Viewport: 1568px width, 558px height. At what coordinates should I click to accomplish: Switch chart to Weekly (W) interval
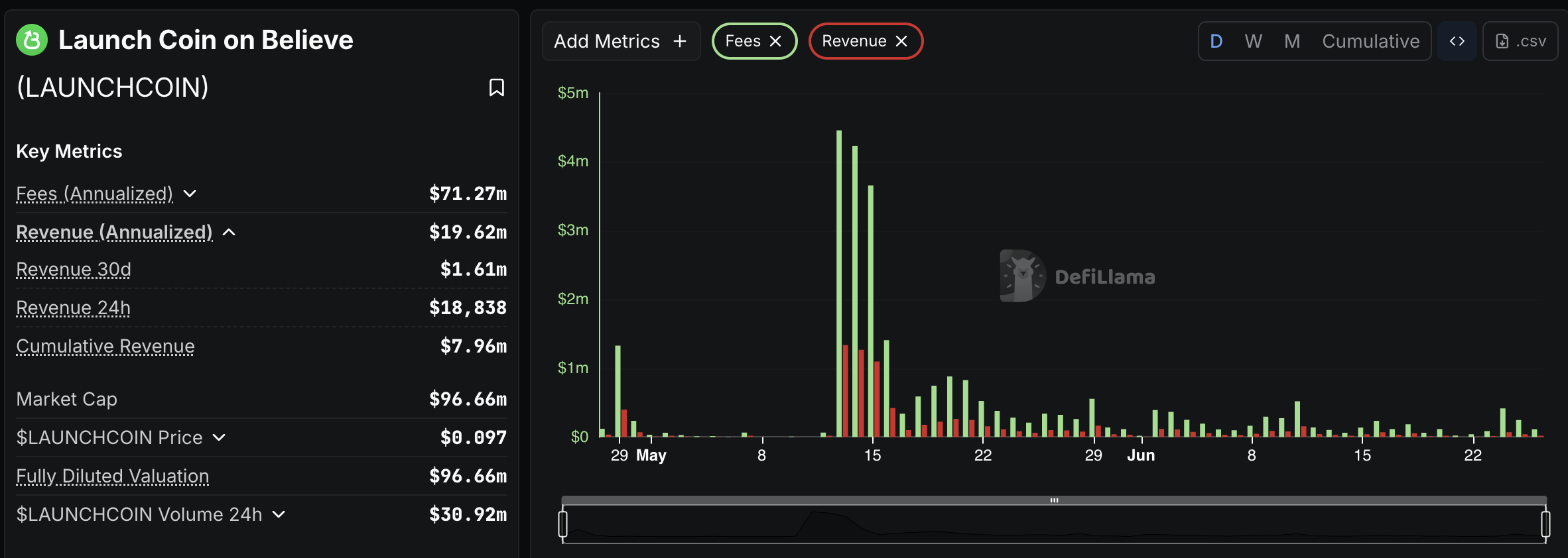1253,41
